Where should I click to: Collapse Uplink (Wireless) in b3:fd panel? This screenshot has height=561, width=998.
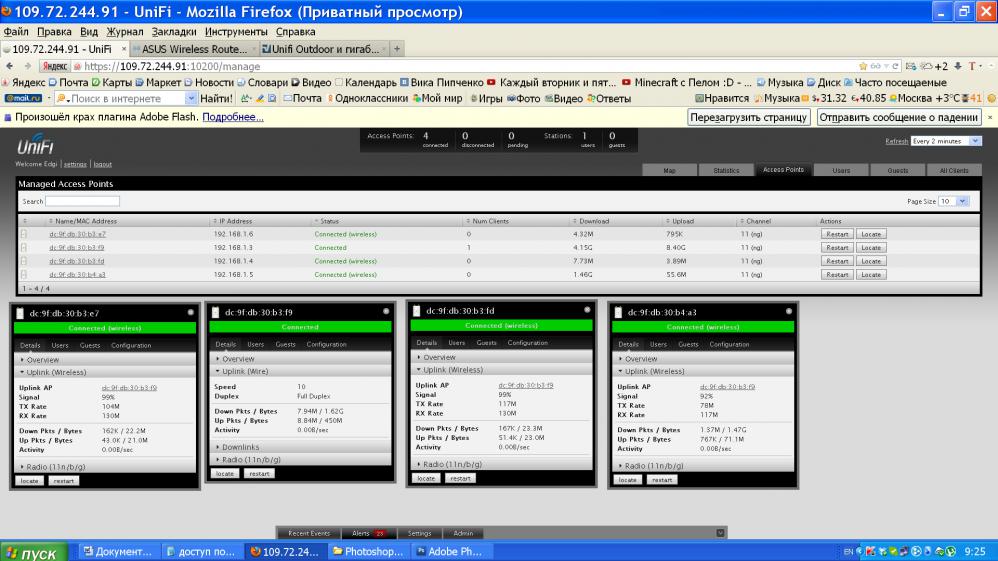[451, 369]
